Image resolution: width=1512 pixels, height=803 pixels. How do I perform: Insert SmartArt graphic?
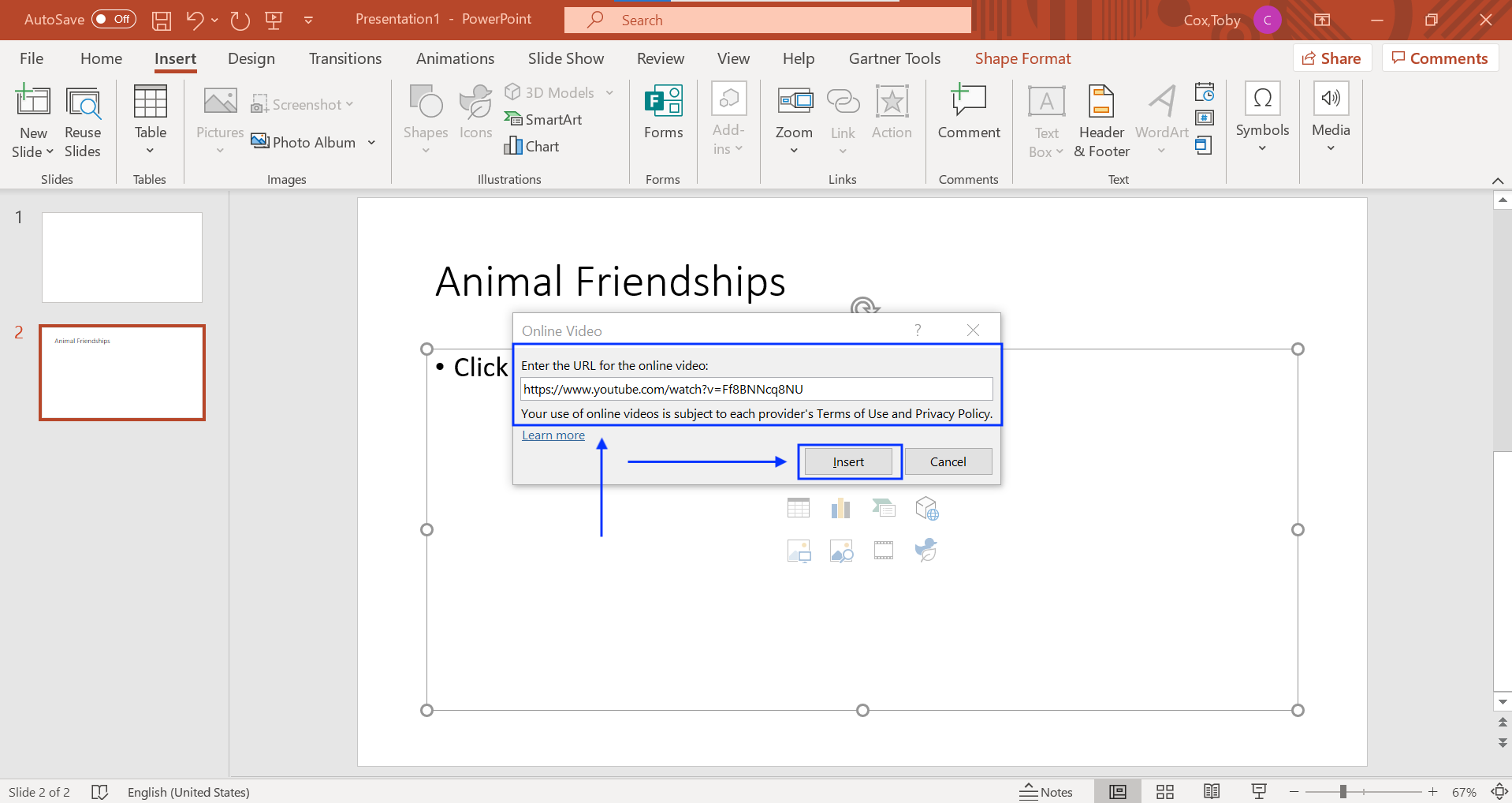pyautogui.click(x=543, y=119)
